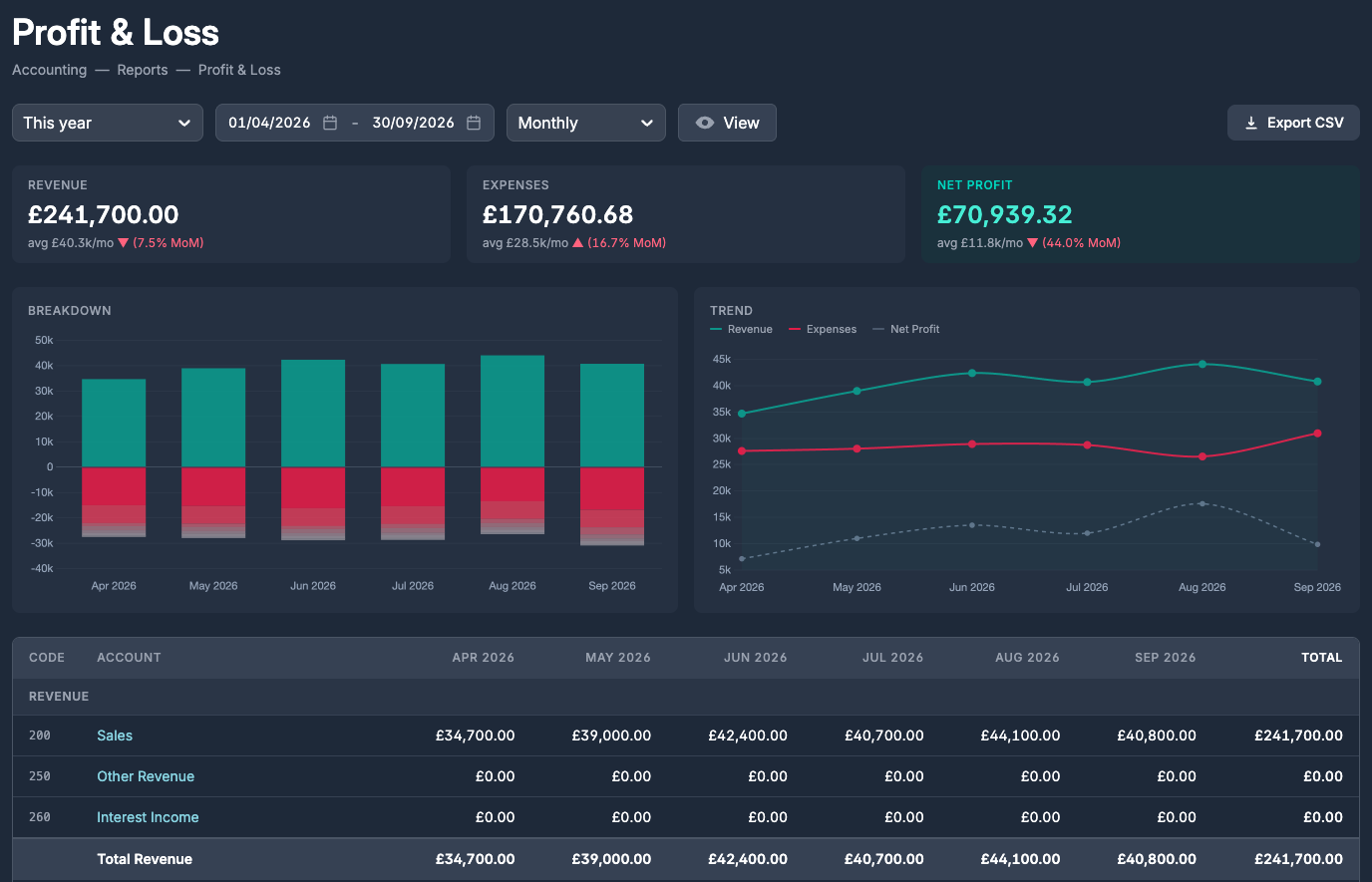Click Sales total £241,700.00 in TOTAL column

[x=1298, y=735]
